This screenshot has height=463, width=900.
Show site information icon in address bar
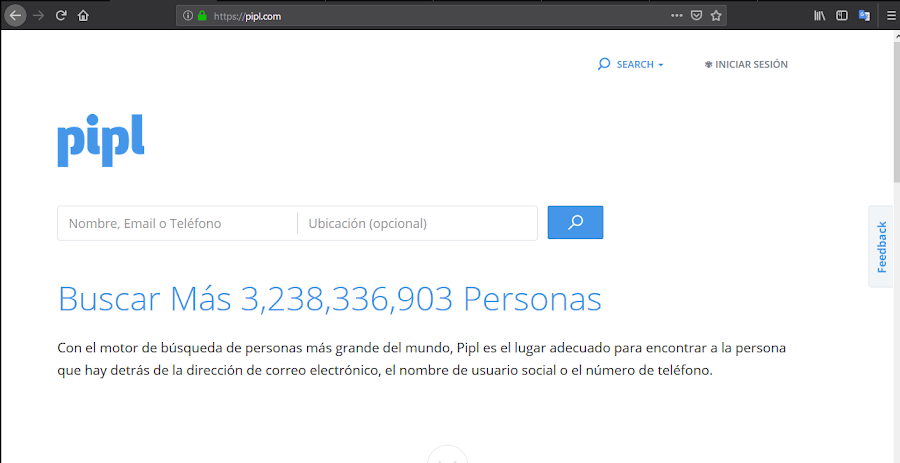click(x=188, y=16)
